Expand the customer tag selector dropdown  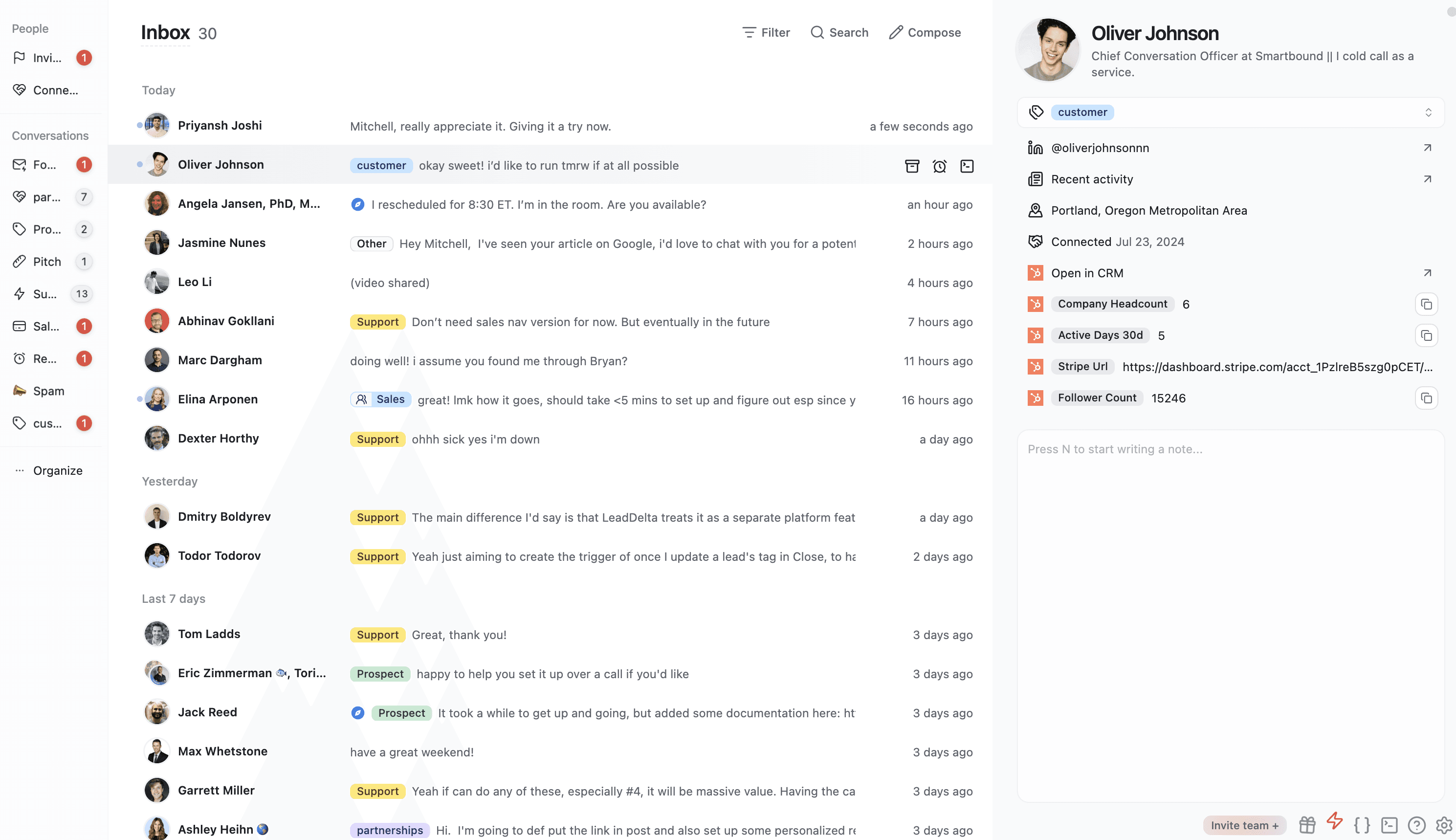tap(1428, 112)
